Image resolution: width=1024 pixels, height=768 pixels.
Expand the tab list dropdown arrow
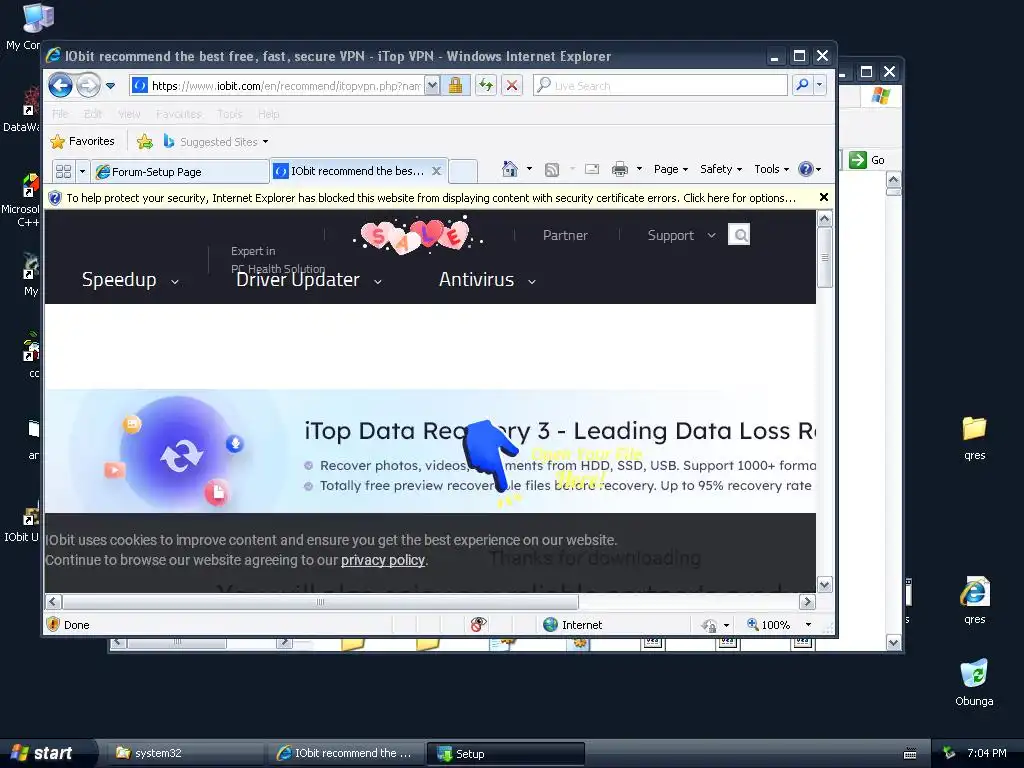coord(82,172)
